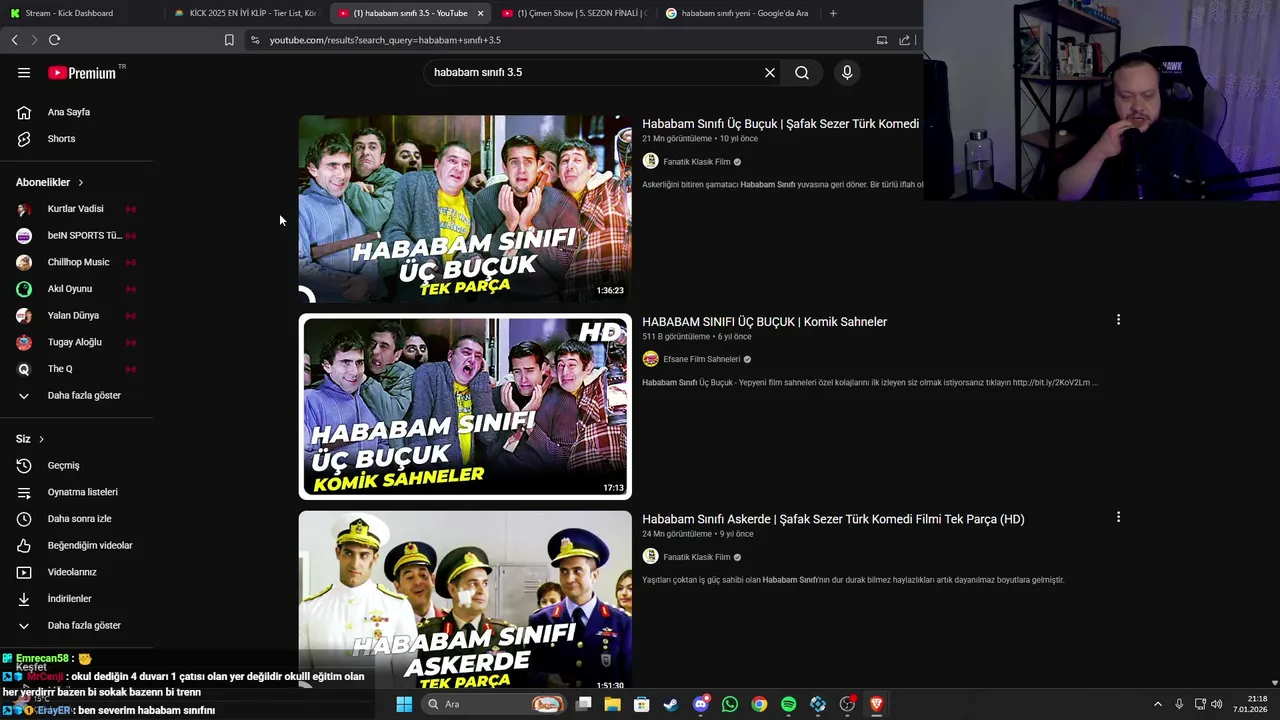Open Fanatik Klasik Film channel under first video
The height and width of the screenshot is (720, 1280).
point(696,162)
